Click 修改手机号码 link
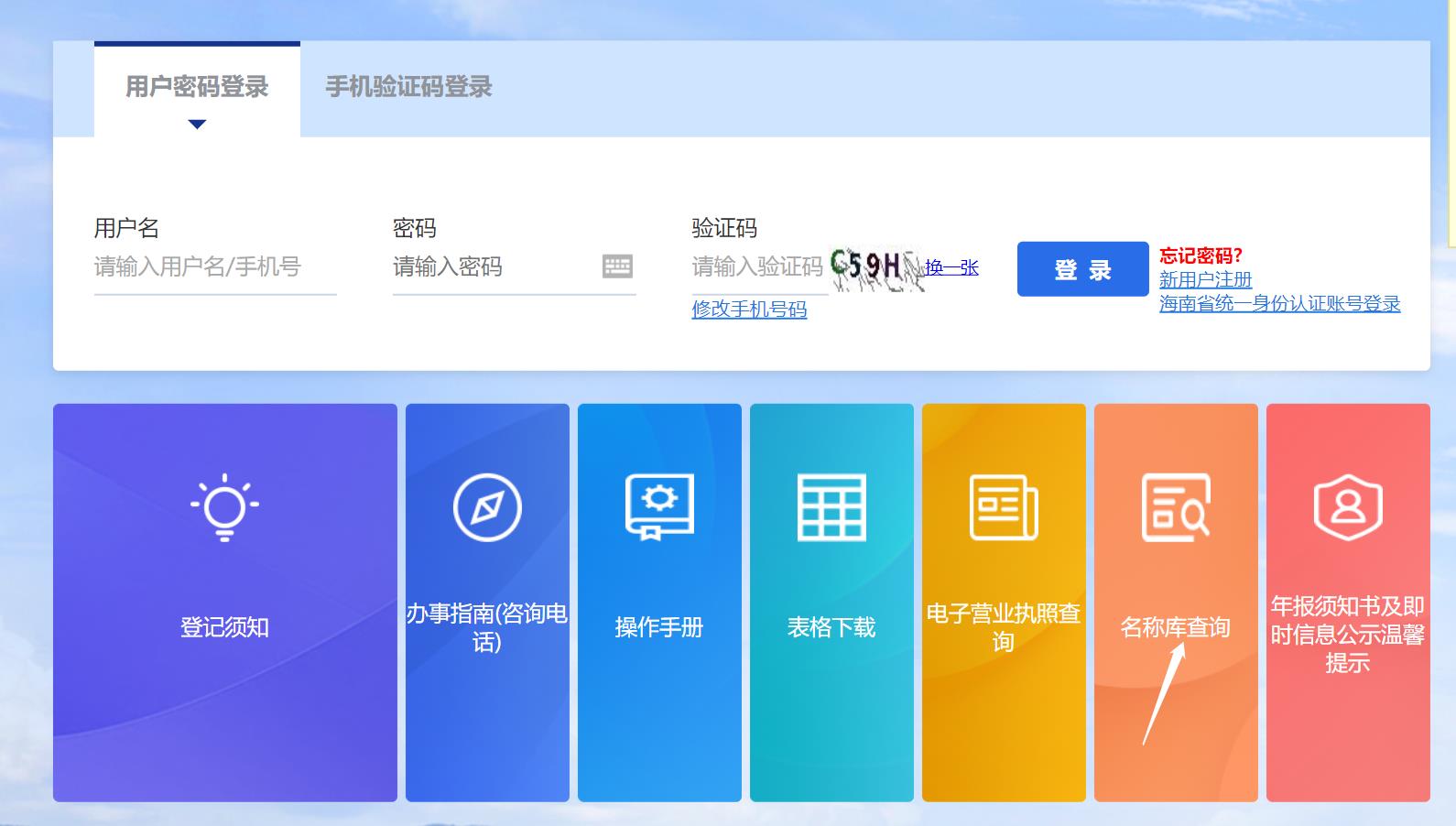The height and width of the screenshot is (826, 1456). pos(749,310)
